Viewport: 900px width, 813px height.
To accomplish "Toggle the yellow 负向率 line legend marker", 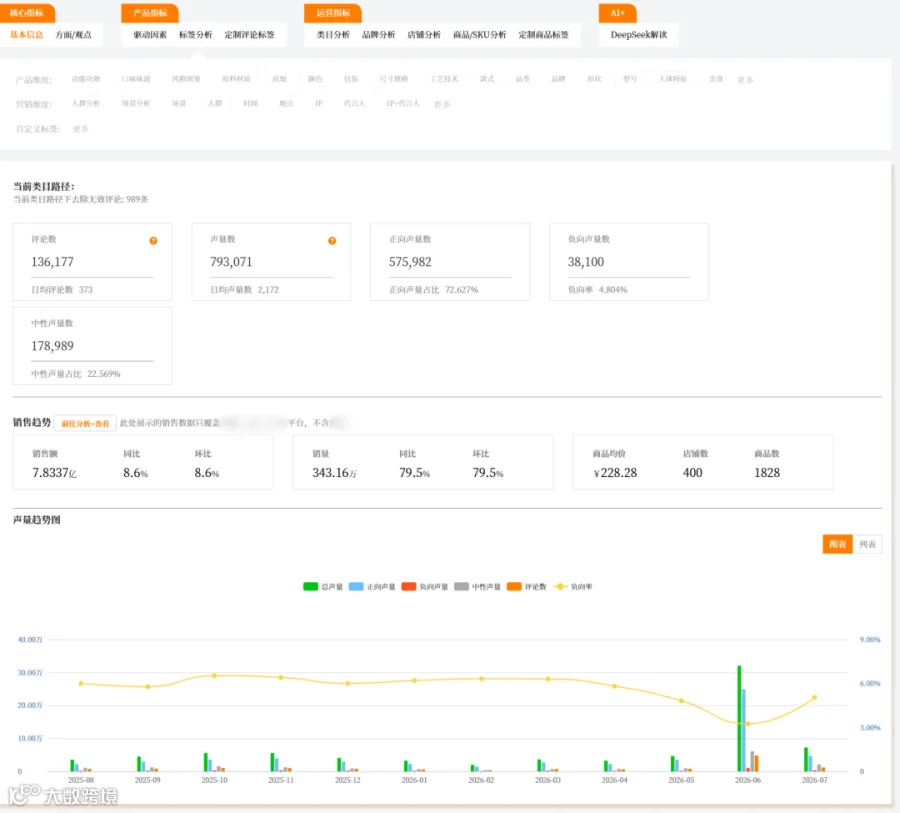I will tap(560, 586).
